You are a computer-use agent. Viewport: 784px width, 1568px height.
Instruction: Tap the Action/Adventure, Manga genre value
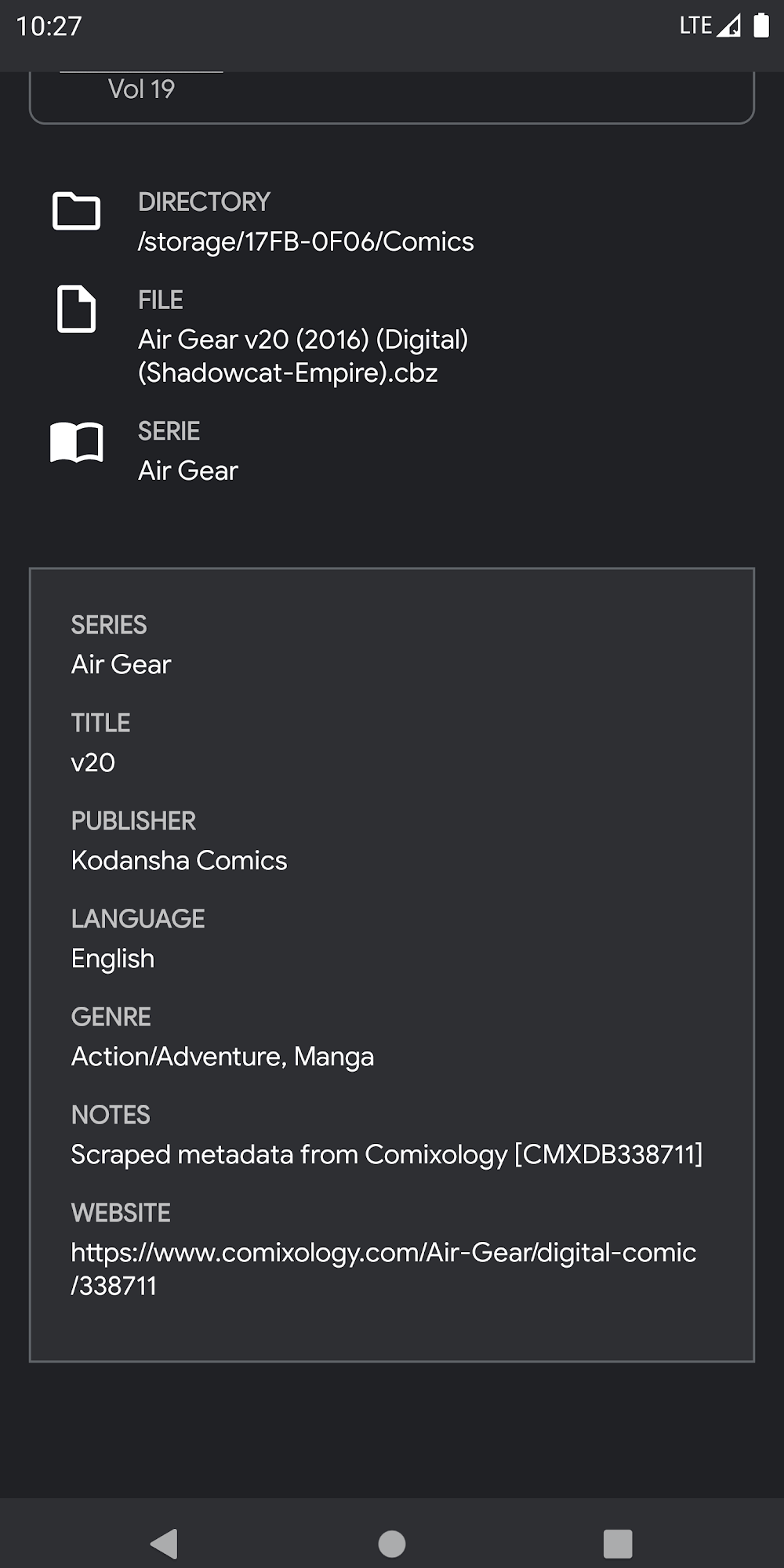click(x=223, y=1056)
